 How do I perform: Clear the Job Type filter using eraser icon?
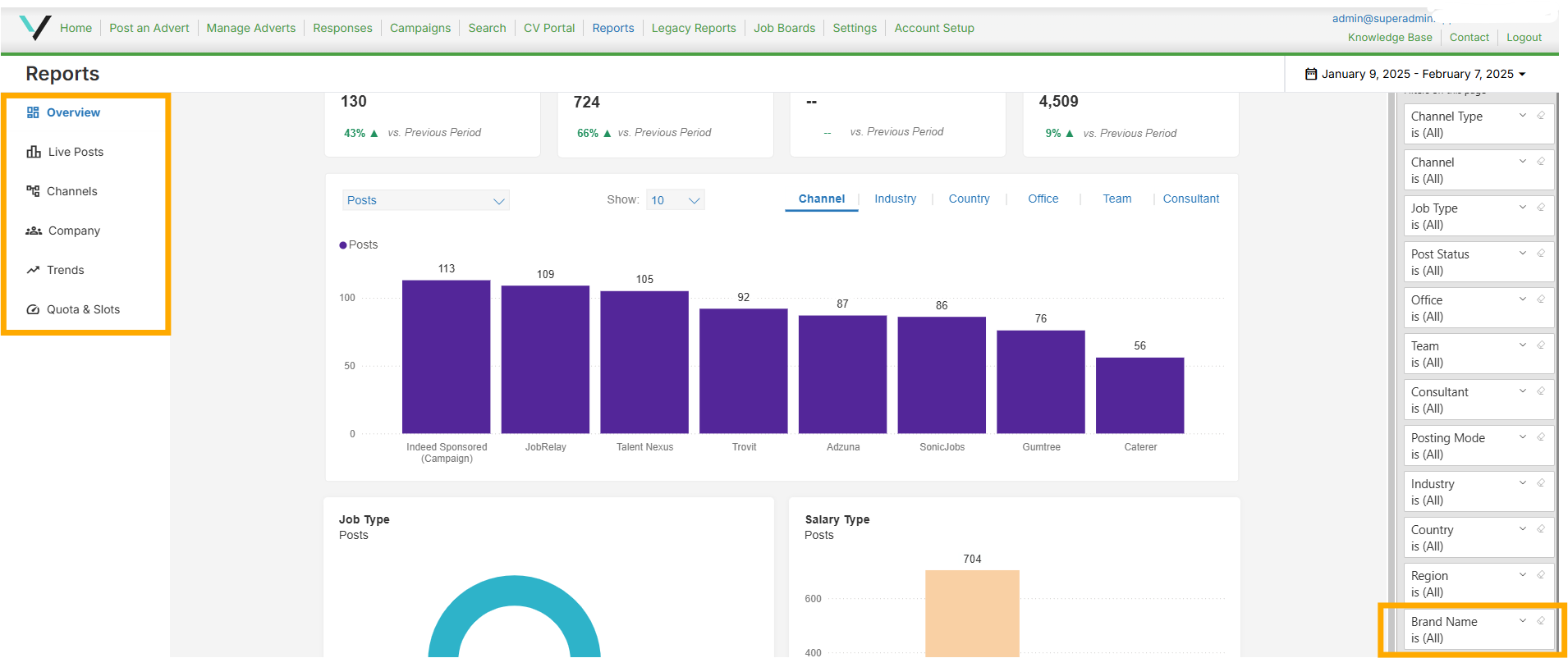click(1541, 208)
